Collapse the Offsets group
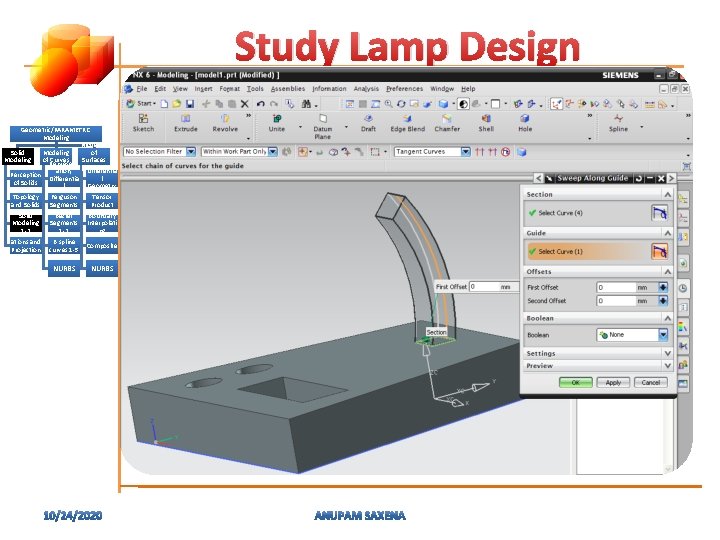The height and width of the screenshot is (540, 720). pyautogui.click(x=668, y=272)
